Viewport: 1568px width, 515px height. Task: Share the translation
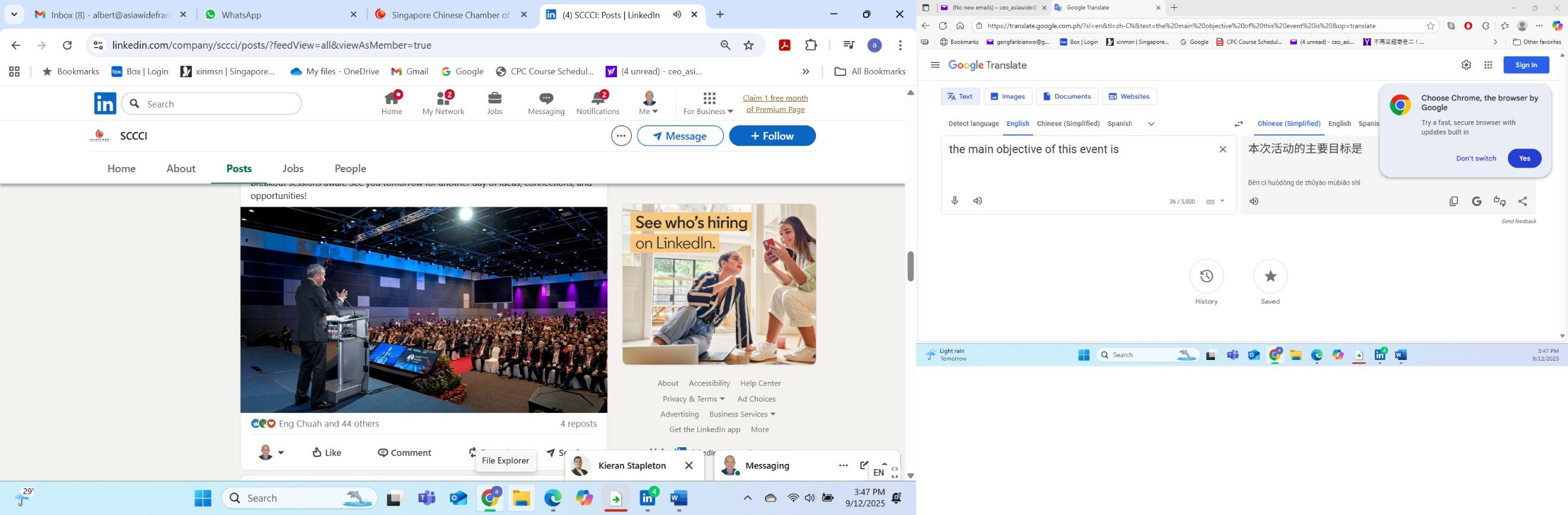(1522, 201)
